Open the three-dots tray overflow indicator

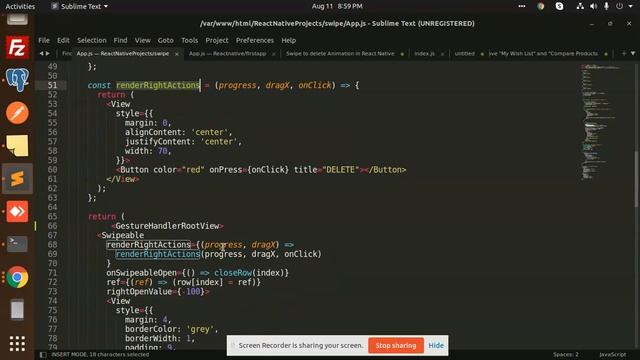point(522,6)
